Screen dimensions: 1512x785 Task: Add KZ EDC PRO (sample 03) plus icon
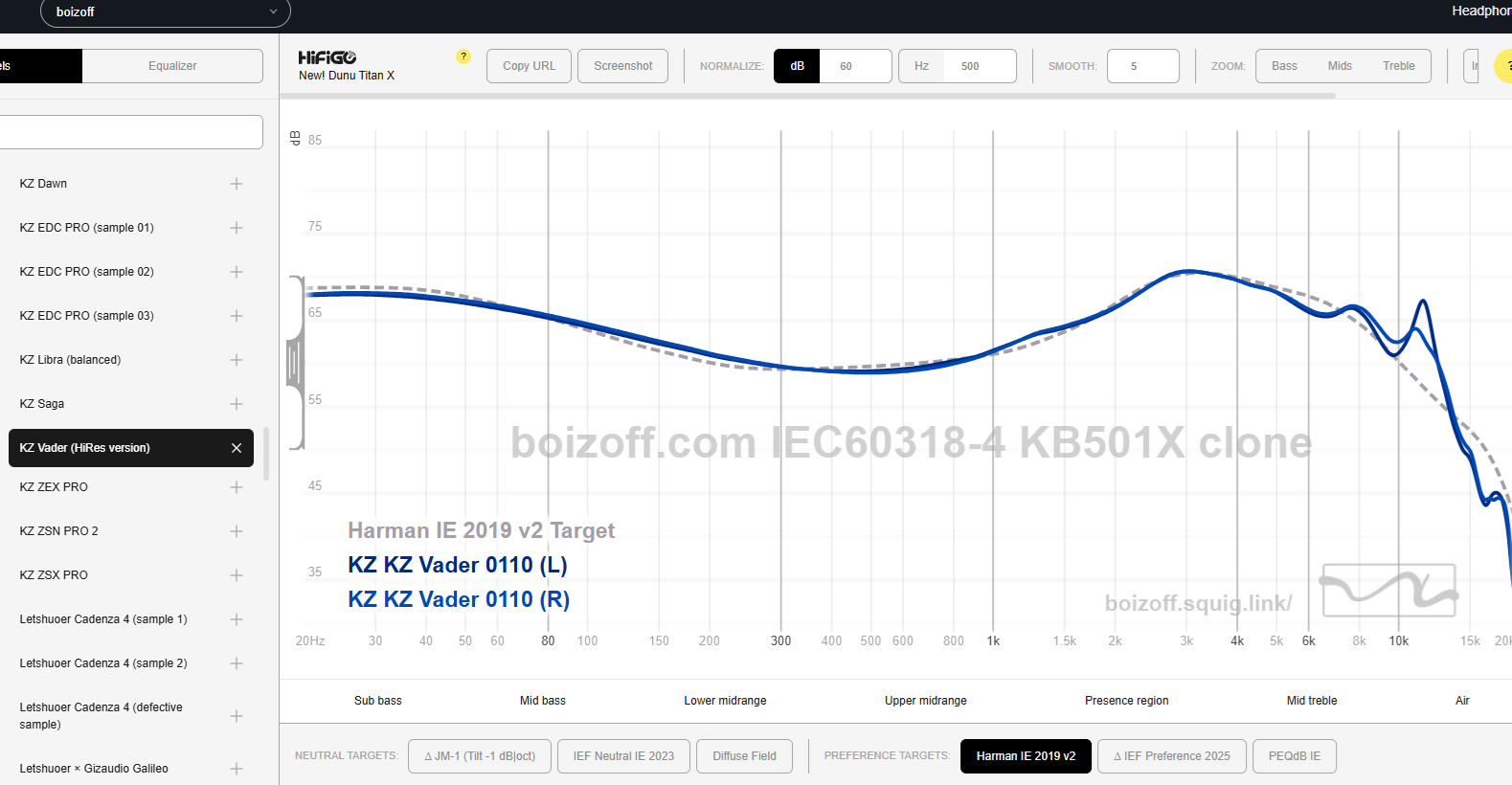[x=237, y=316]
